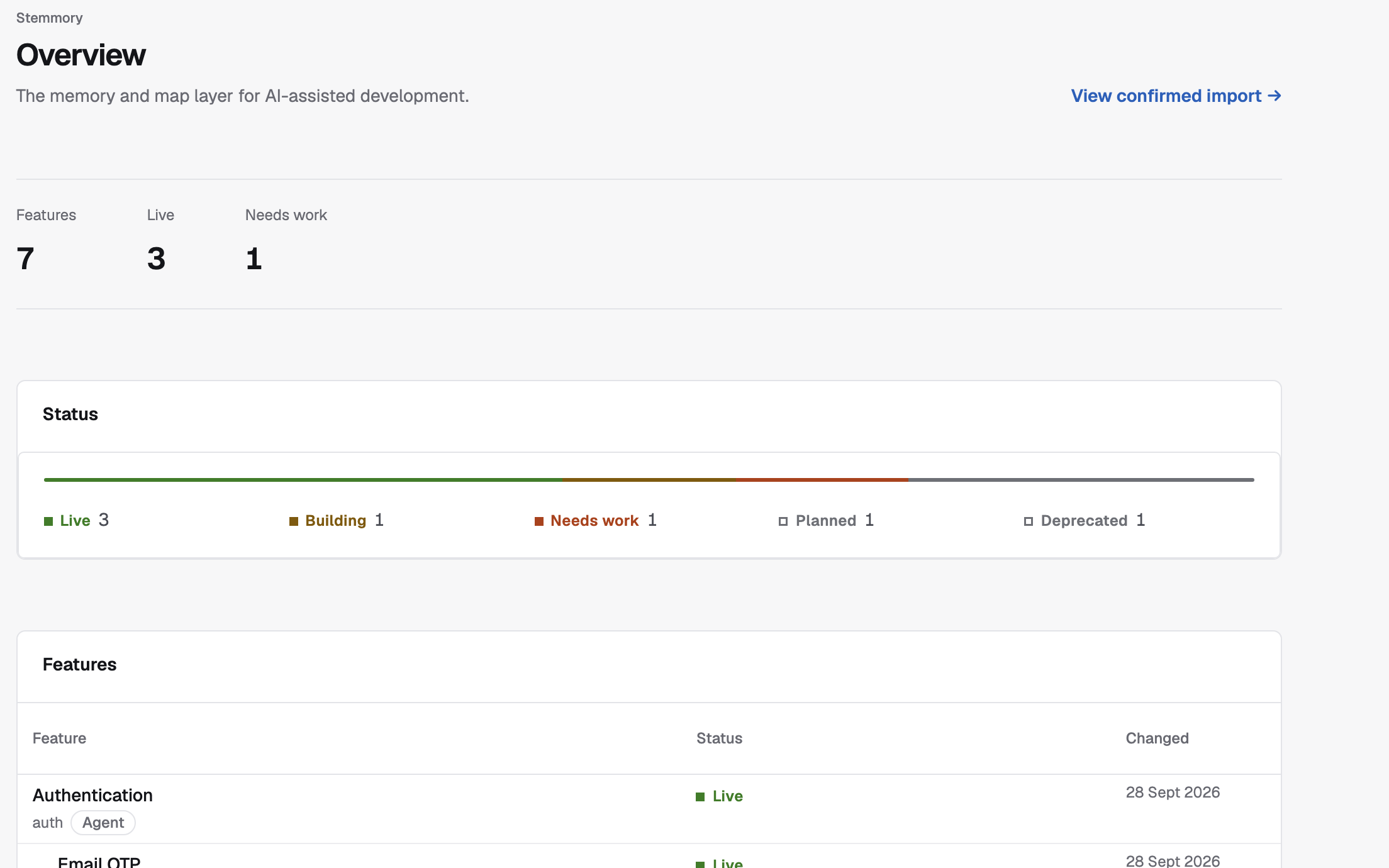
Task: Click the Feature column header
Action: 59,738
